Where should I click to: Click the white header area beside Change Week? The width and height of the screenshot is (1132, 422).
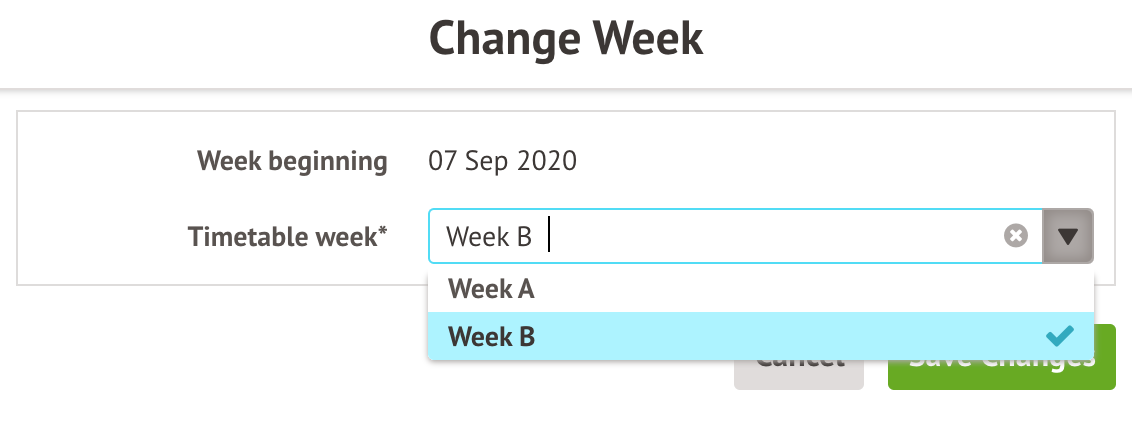click(x=900, y=40)
